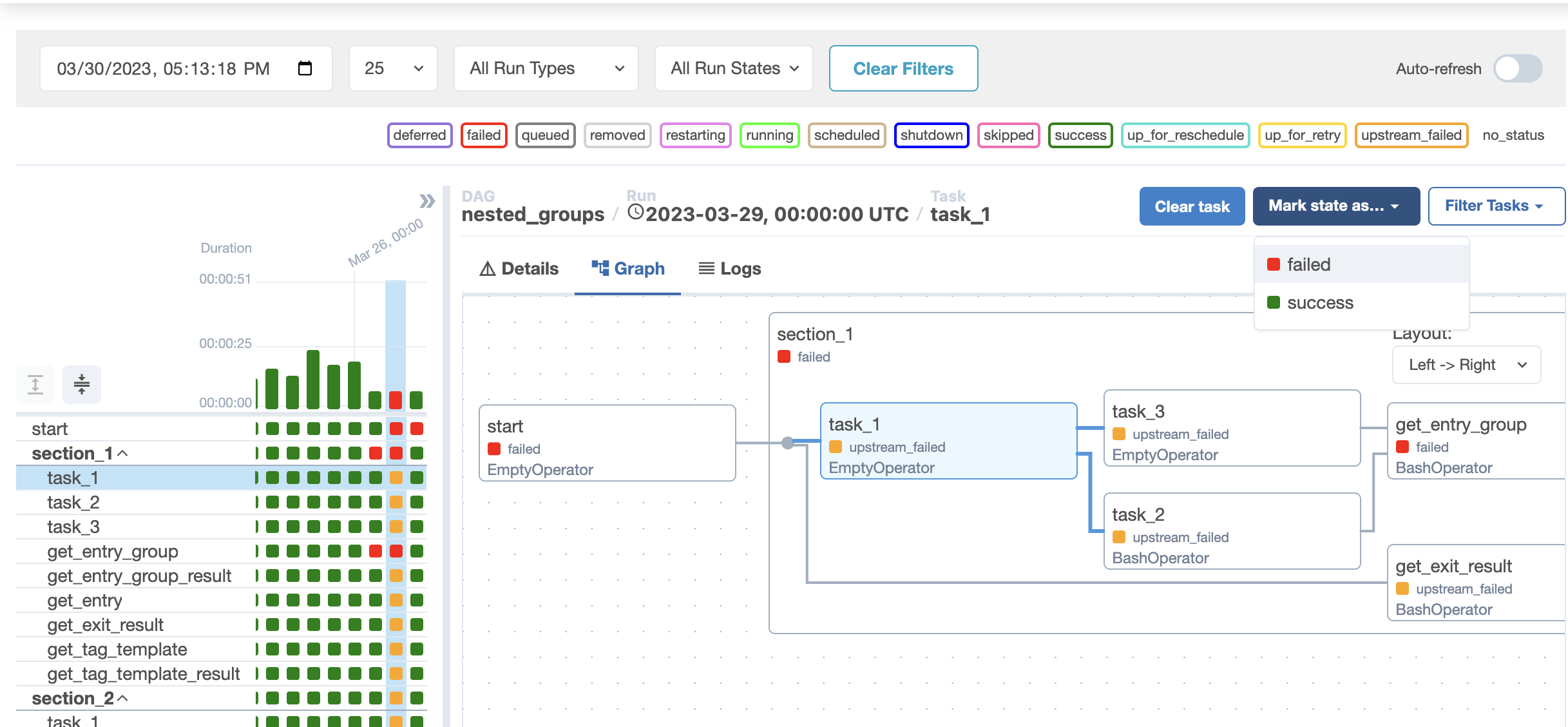The height and width of the screenshot is (727, 1568).
Task: Toggle the upstream_failed status legend filter
Action: tap(1411, 135)
